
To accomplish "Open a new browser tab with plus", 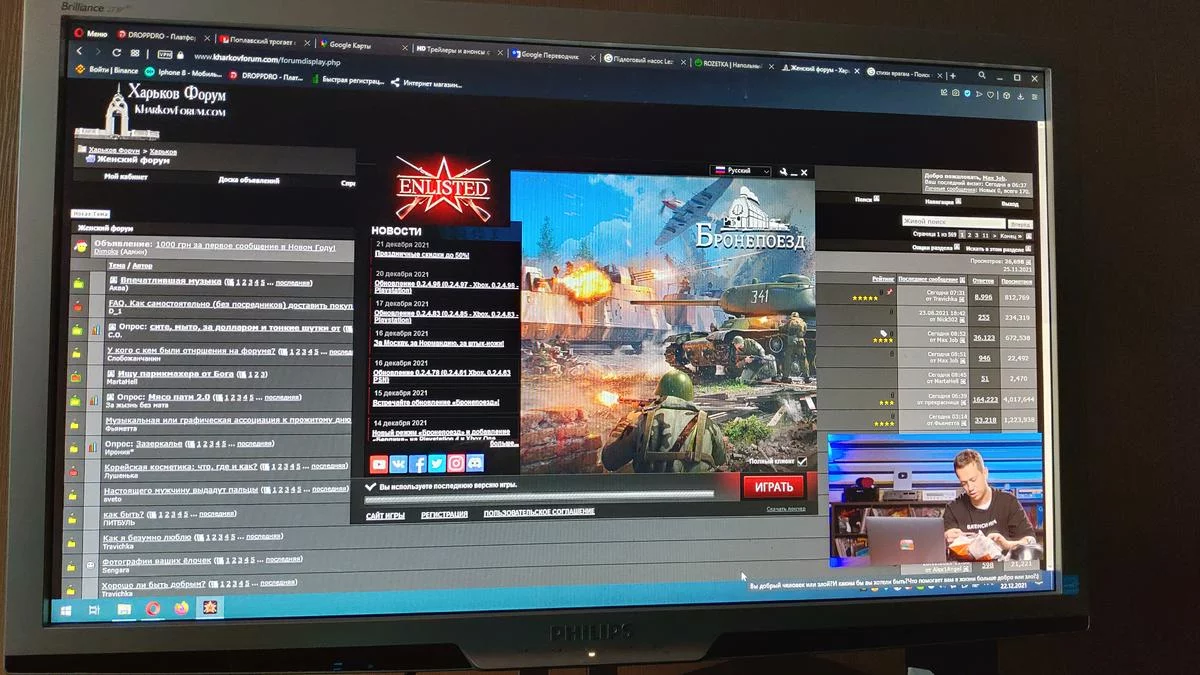I will (953, 76).
